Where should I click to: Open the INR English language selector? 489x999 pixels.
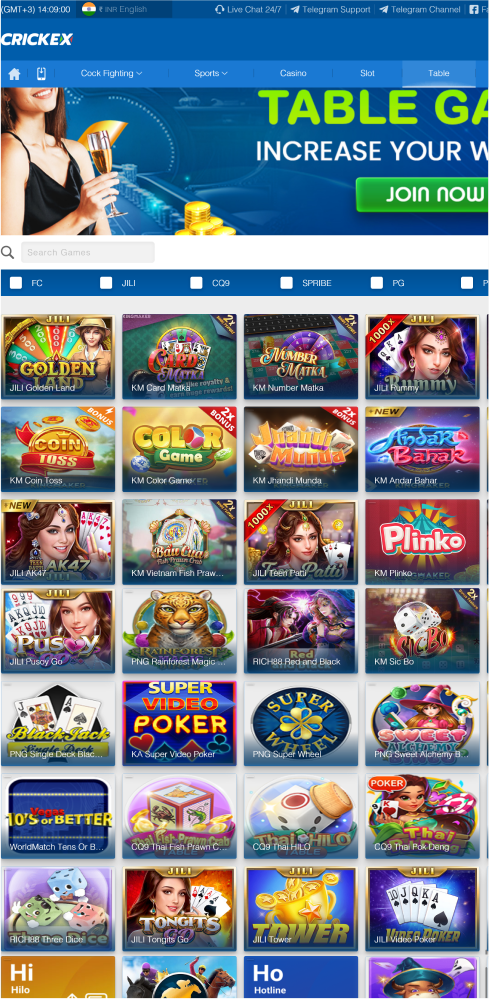tap(124, 10)
